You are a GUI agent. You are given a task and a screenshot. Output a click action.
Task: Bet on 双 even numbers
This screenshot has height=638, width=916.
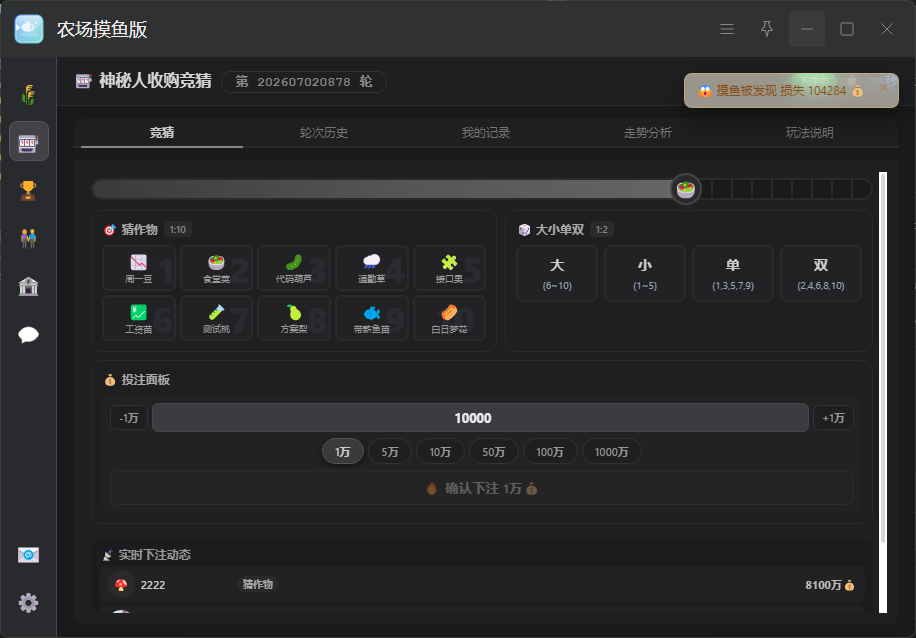(821, 273)
